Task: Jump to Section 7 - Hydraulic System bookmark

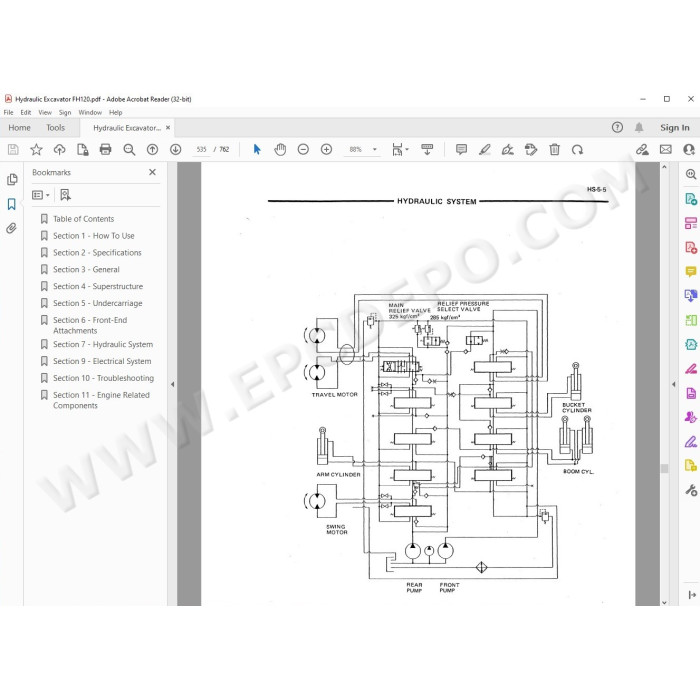Action: coord(103,344)
